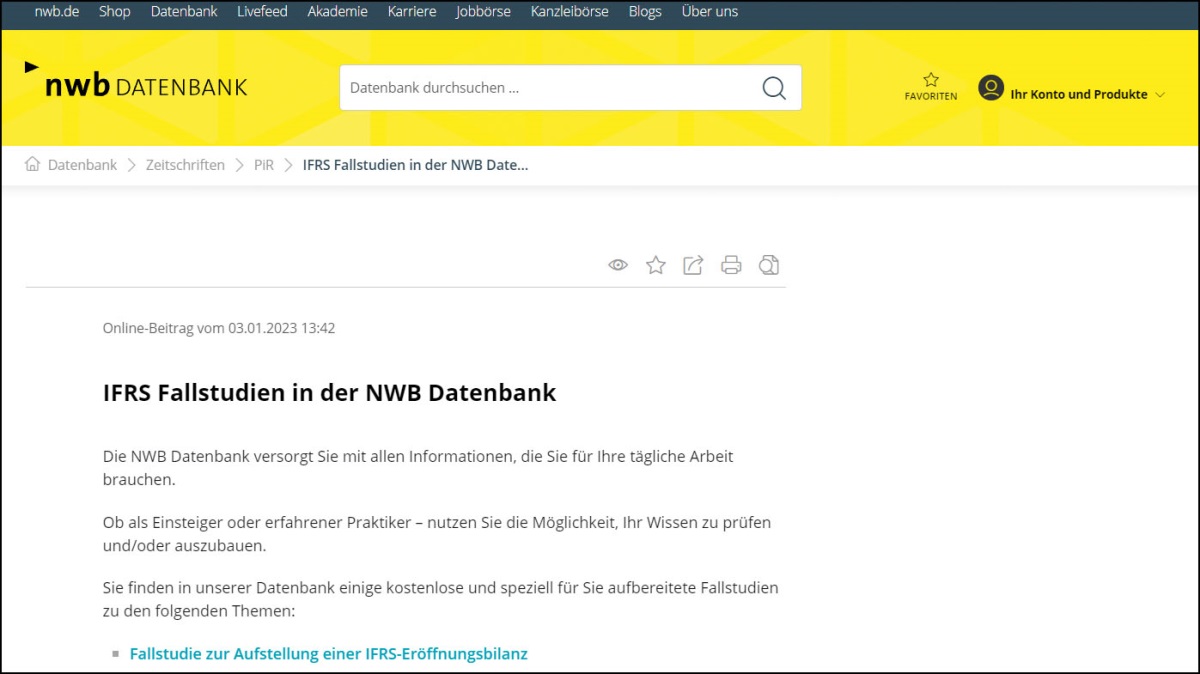Toggle reading view eye icon
1200x674 pixels.
click(618, 265)
